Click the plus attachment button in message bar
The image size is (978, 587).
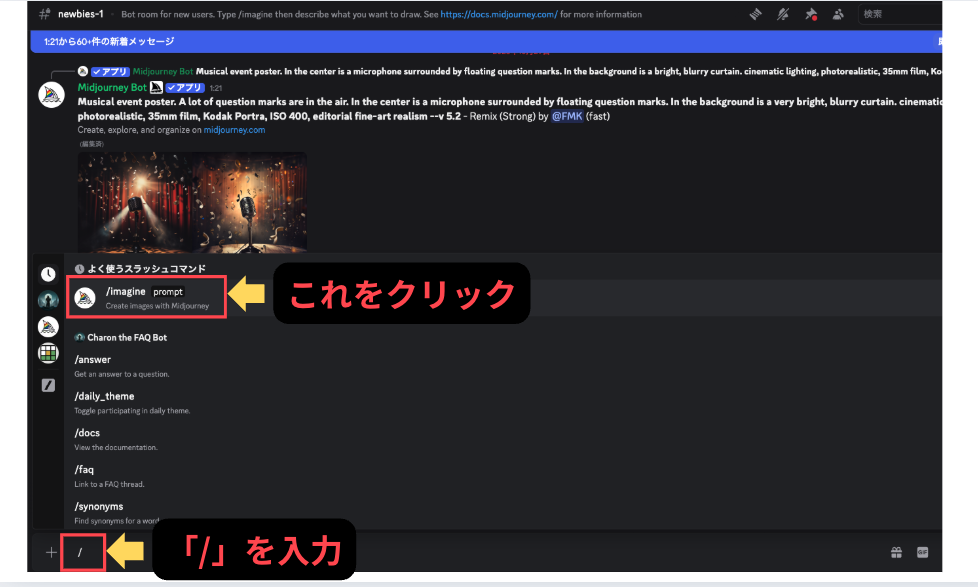[x=51, y=552]
